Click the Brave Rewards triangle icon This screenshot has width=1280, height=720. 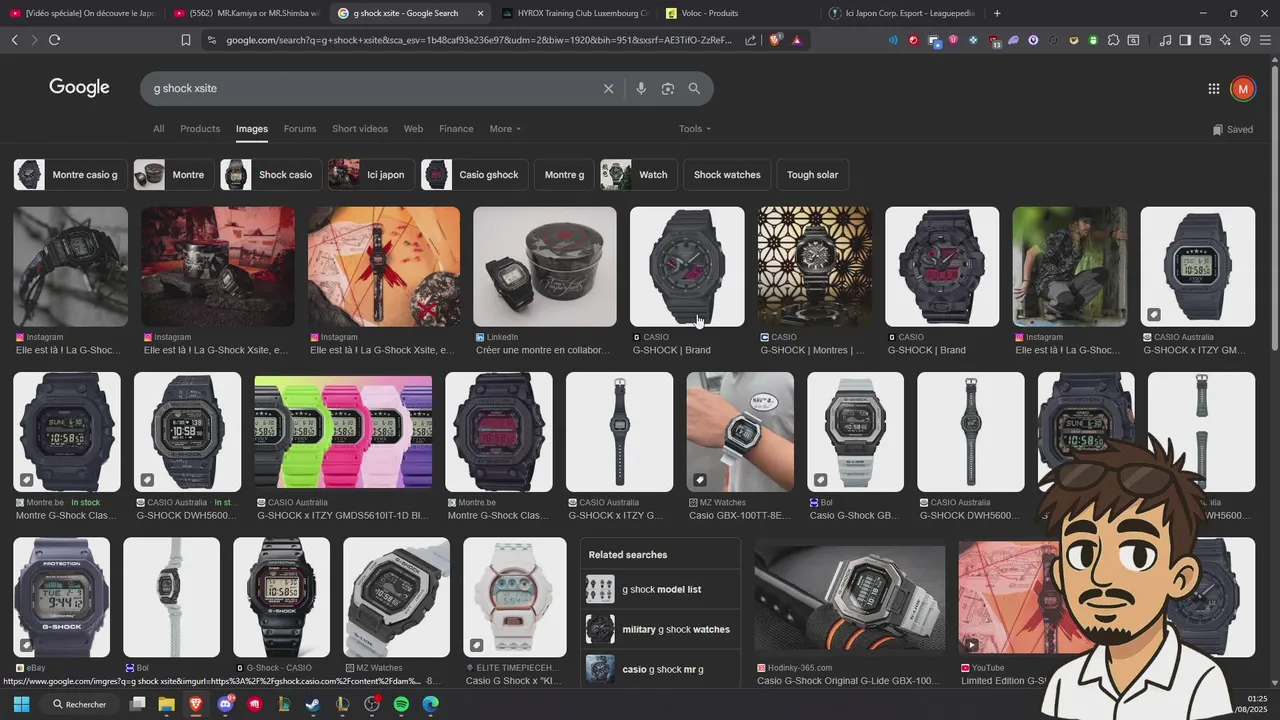pos(797,40)
